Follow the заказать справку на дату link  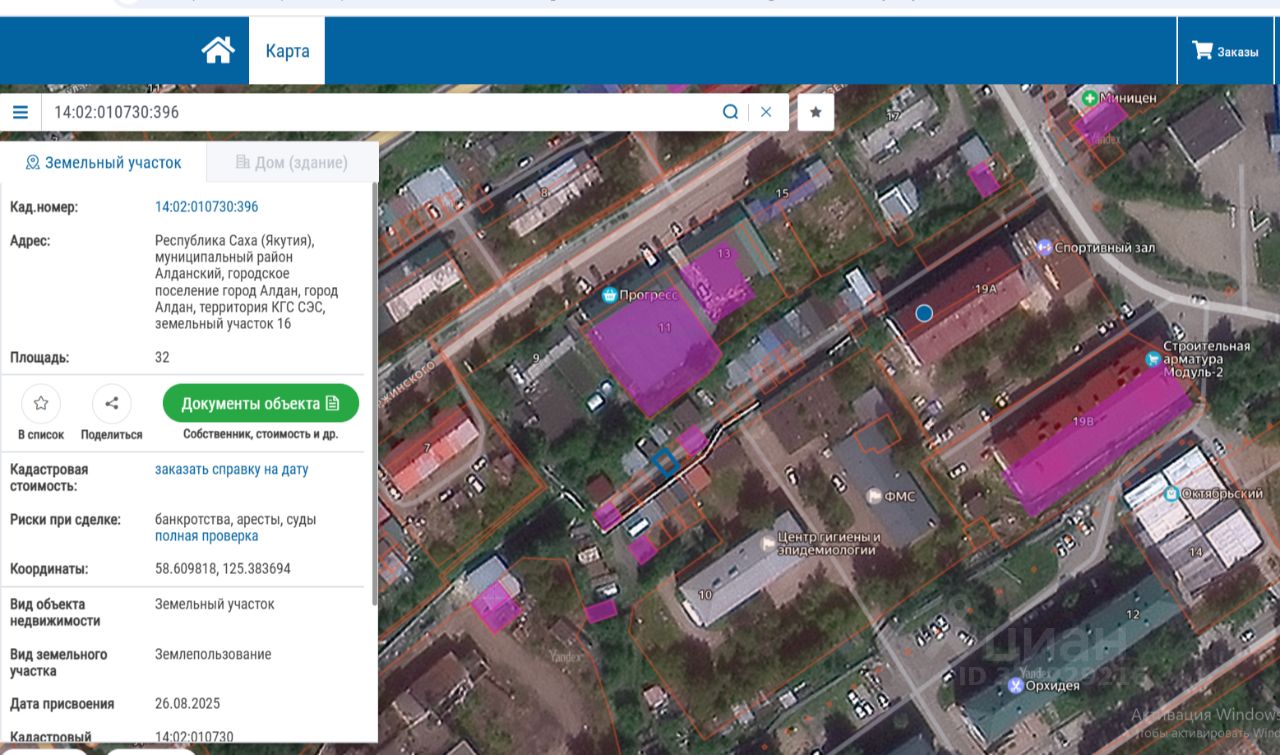pos(231,469)
